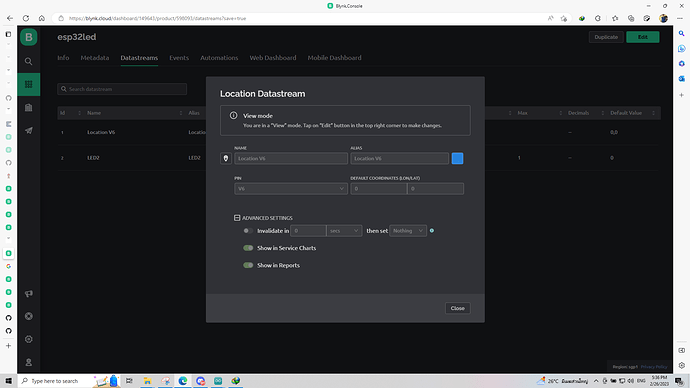
Task: Refresh the browser page
Action: (26, 18)
